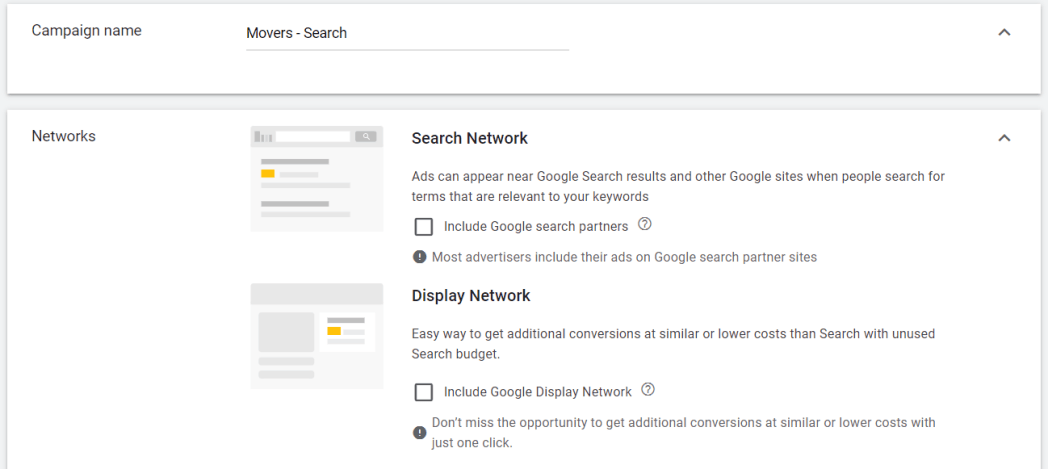Click the 'Include Google search partners' label text
The image size is (1048, 469).
click(536, 226)
